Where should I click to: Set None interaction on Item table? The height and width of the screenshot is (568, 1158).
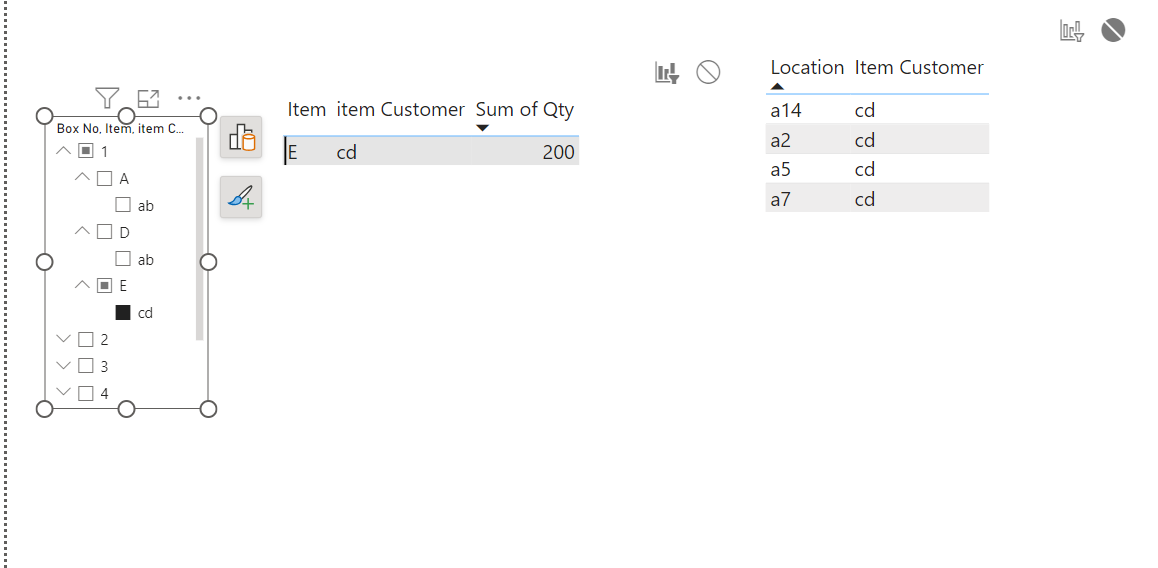[708, 72]
